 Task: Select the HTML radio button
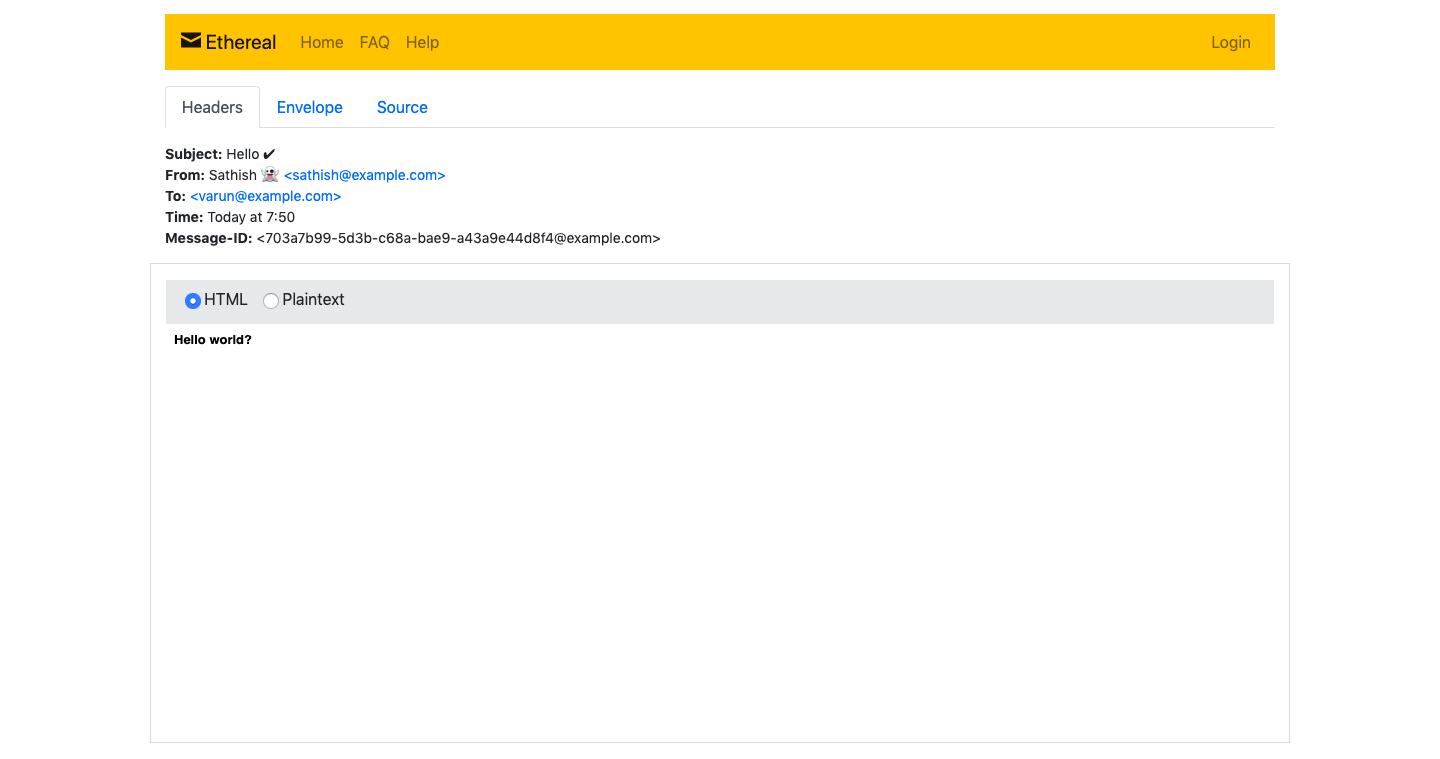click(193, 301)
